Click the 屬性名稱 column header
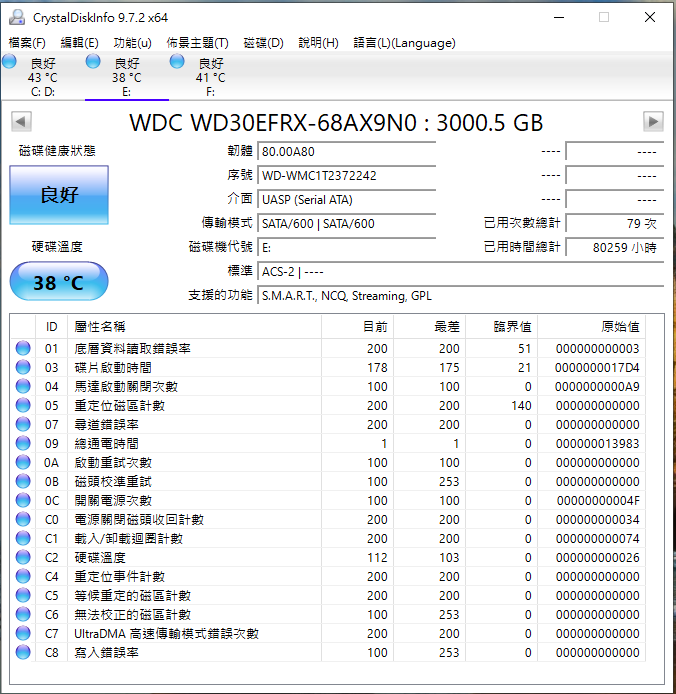This screenshot has height=694, width=676. (x=100, y=327)
